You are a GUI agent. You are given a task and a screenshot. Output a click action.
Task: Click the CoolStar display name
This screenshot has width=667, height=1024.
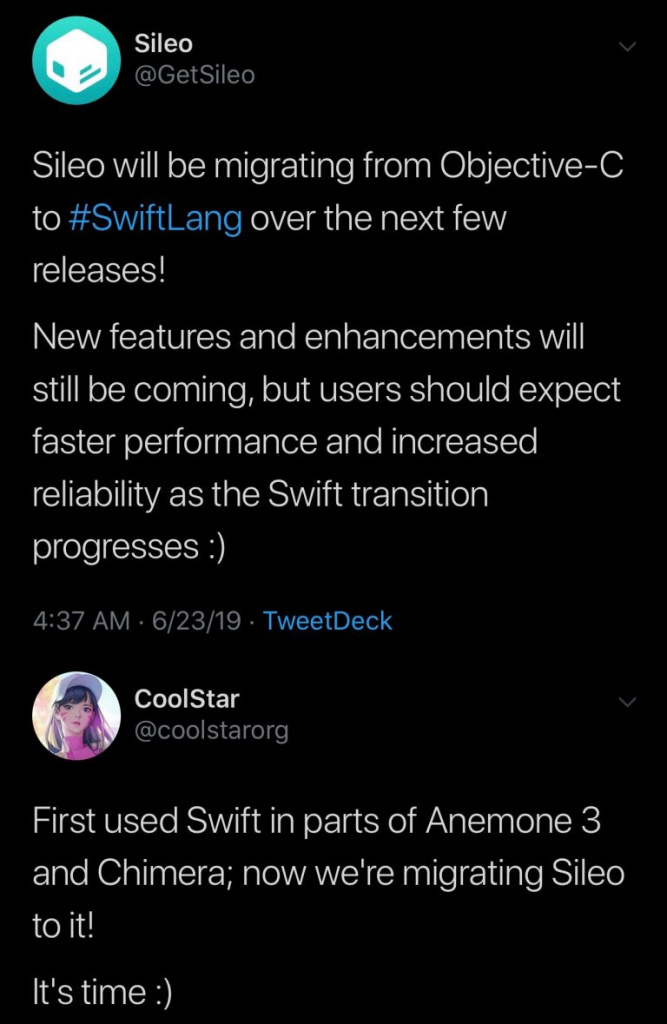click(x=187, y=698)
